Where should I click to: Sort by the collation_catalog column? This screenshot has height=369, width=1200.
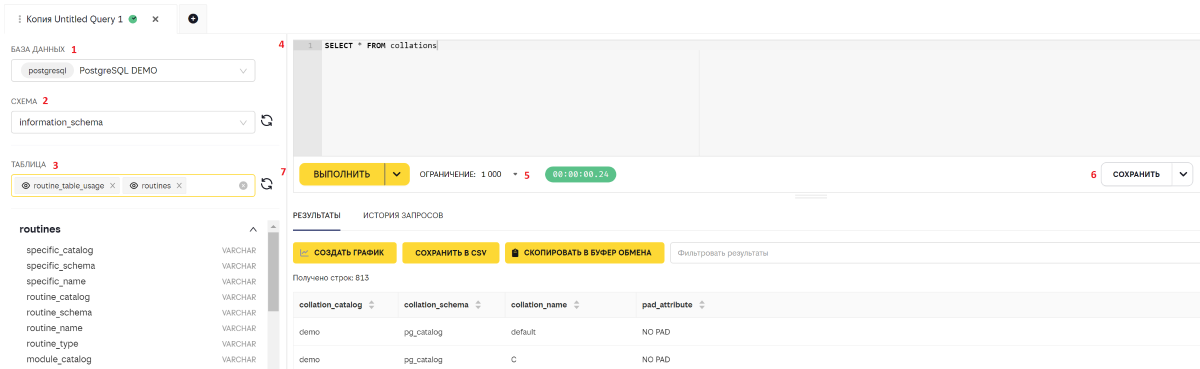pos(372,304)
